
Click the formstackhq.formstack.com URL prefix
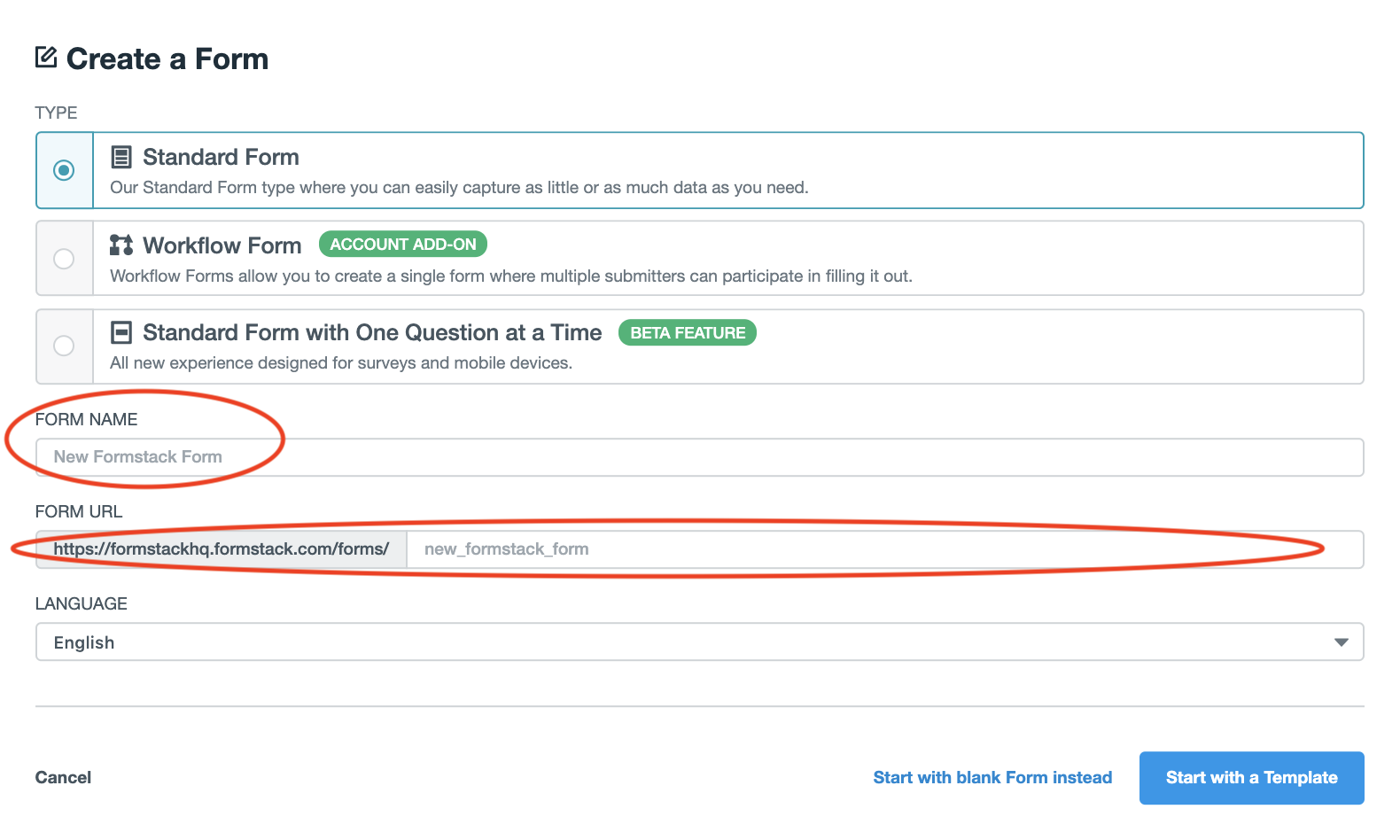coord(222,549)
